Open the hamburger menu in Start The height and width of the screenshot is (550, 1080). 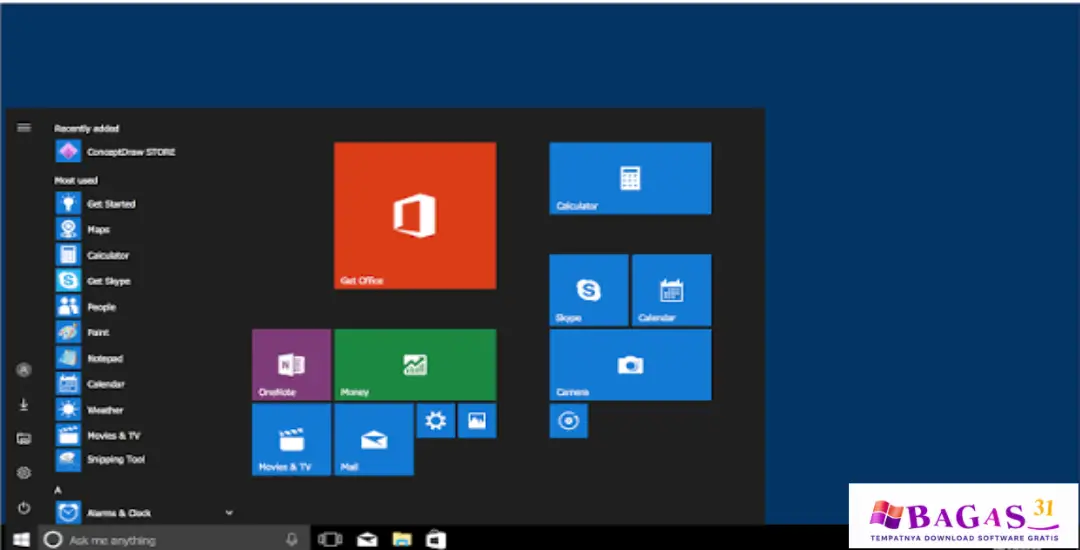(24, 127)
